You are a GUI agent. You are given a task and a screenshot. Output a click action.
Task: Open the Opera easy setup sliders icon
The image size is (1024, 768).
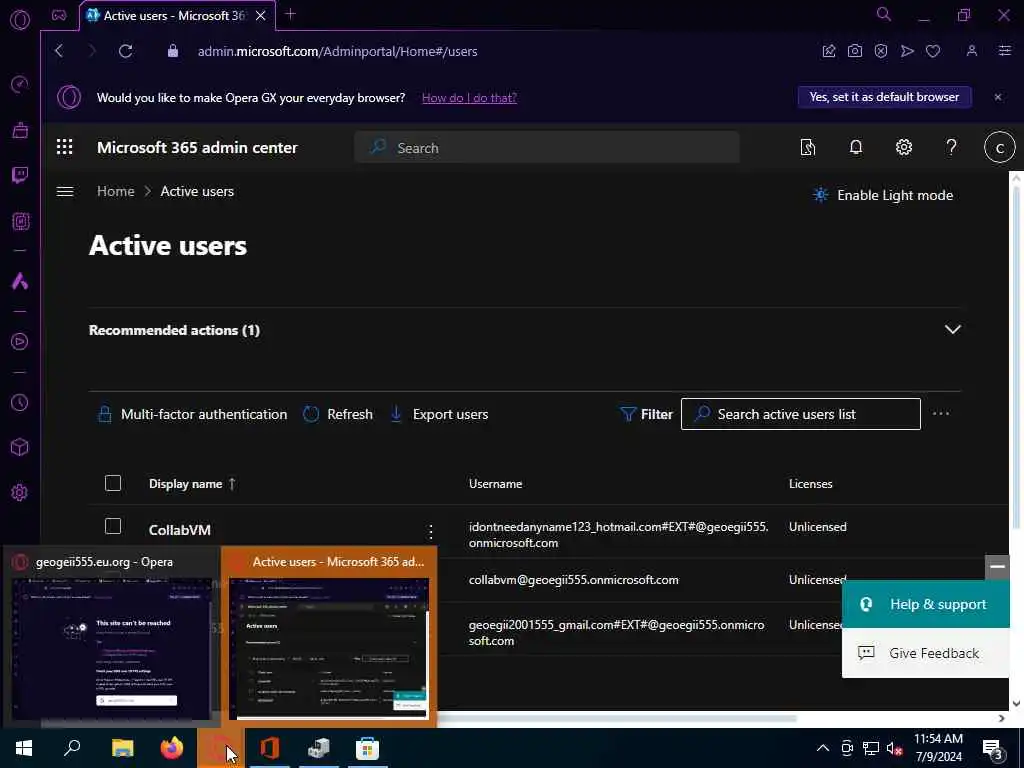tap(1004, 51)
